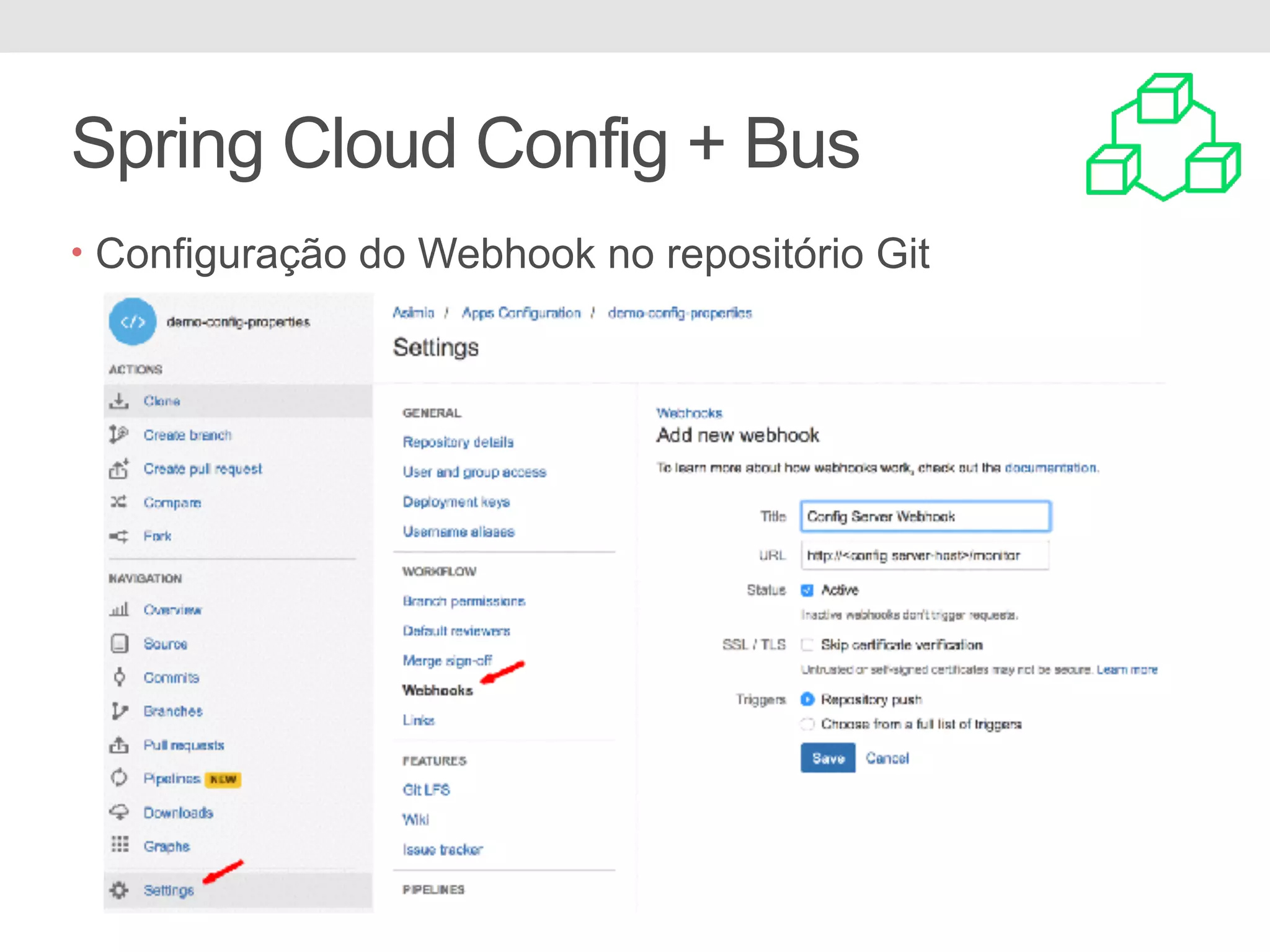
Task: Click the Save button
Action: click(x=828, y=758)
